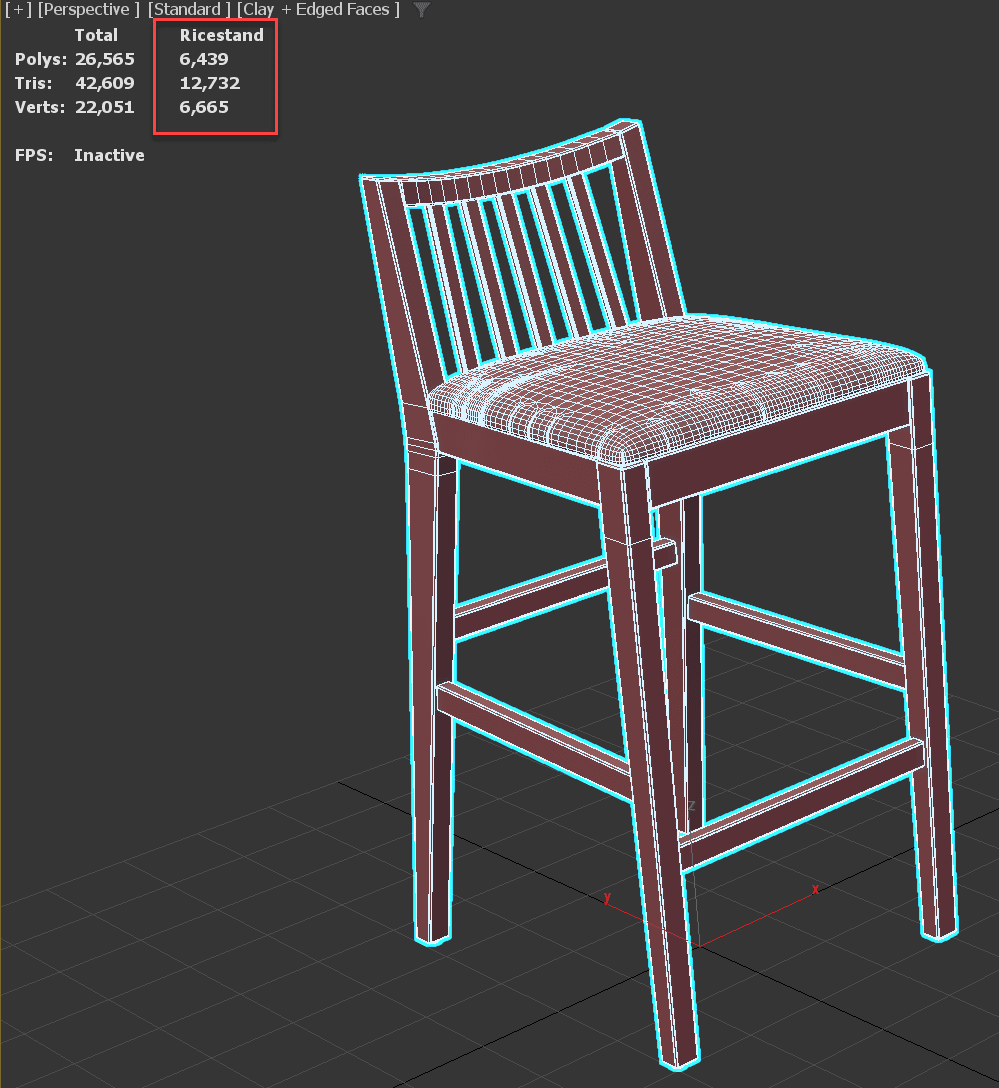999x1088 pixels.
Task: Click the Ricestand Polys value 6,439
Action: pyautogui.click(x=204, y=59)
